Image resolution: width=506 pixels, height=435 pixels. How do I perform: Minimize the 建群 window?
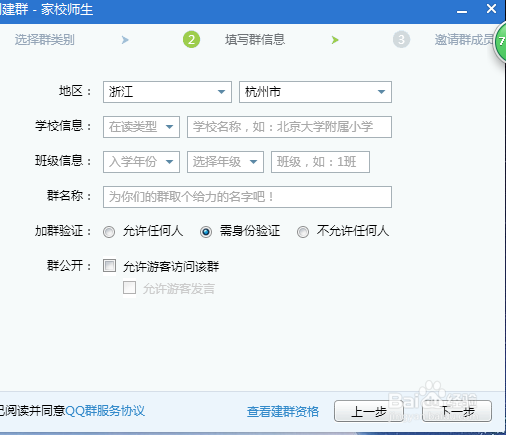[x=462, y=11]
